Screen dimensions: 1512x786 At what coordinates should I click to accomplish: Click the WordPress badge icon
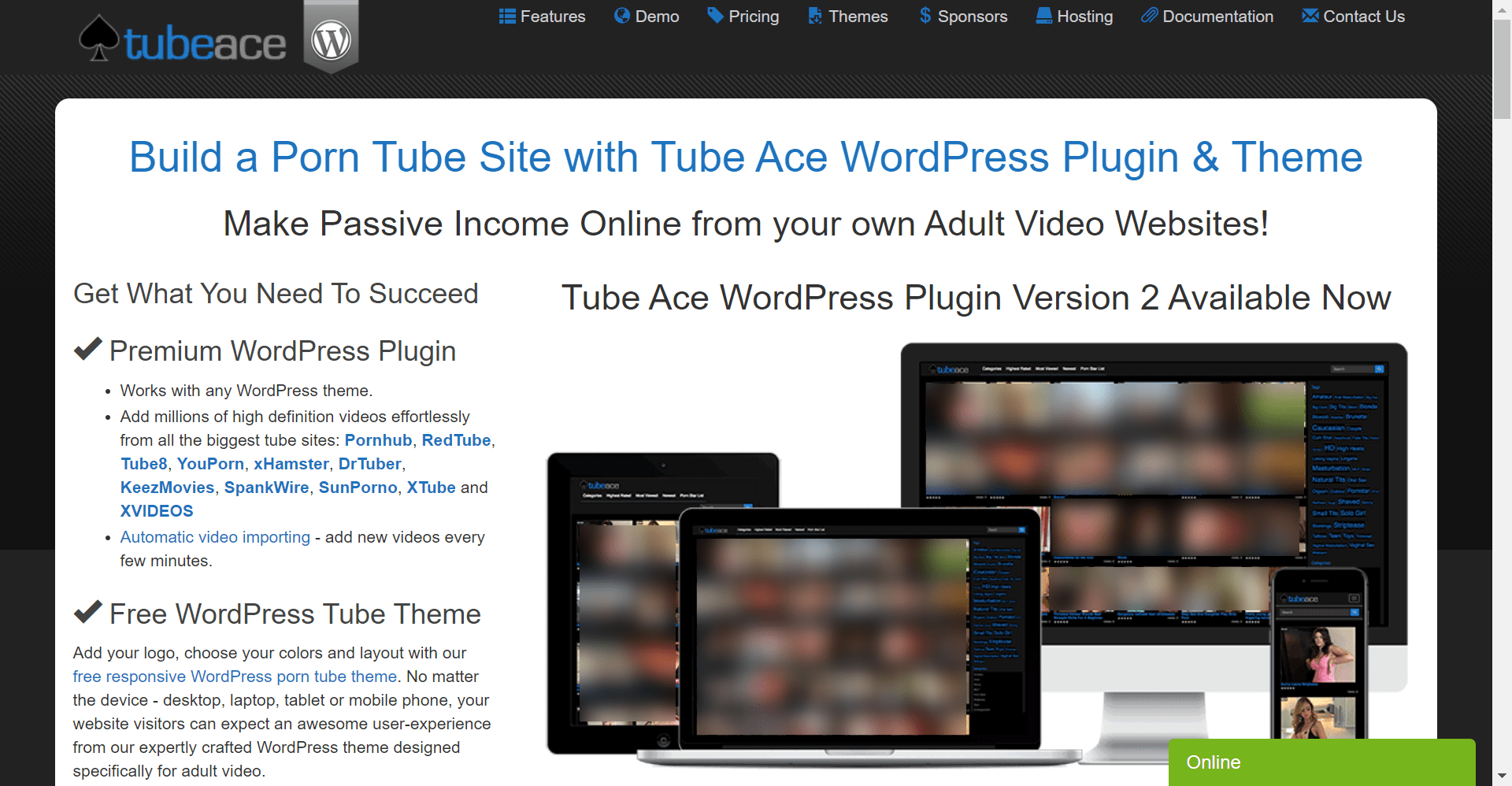tap(332, 37)
